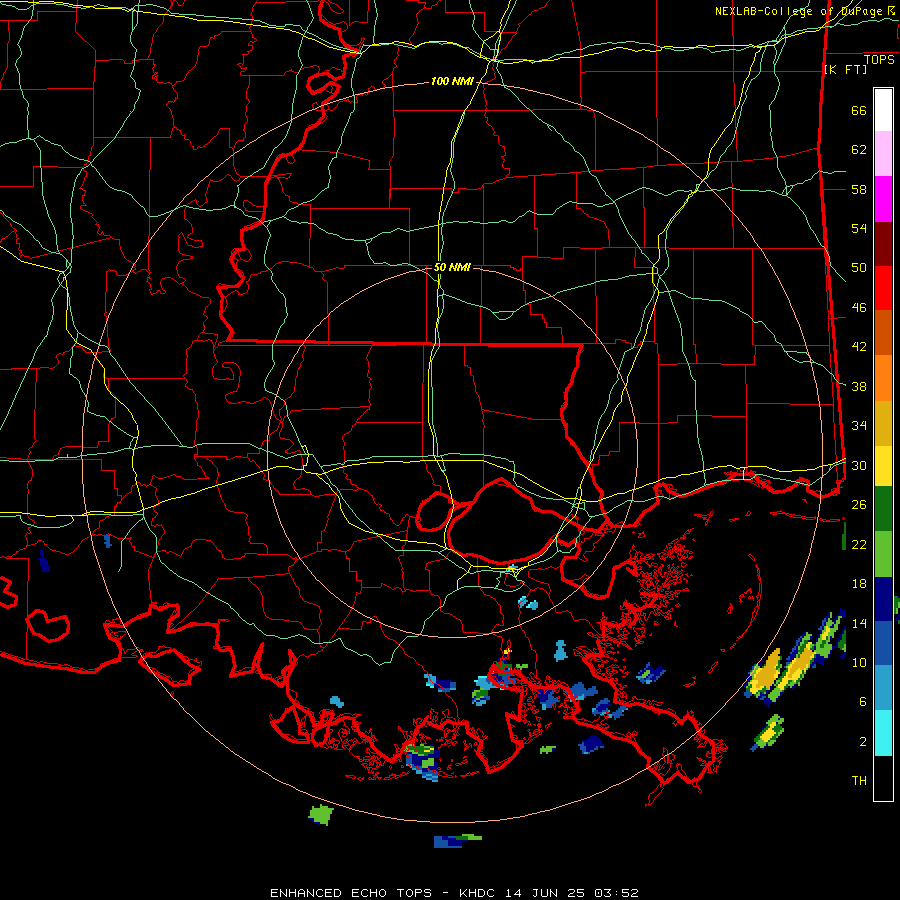Click the legend value 54
Viewport: 900px width, 900px height.
pyautogui.click(x=859, y=228)
